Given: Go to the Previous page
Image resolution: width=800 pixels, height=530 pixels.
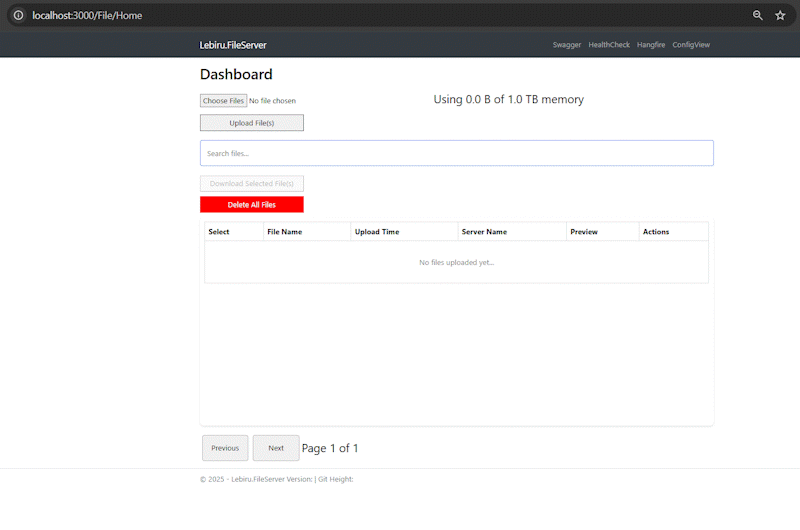Looking at the screenshot, I should (x=225, y=448).
